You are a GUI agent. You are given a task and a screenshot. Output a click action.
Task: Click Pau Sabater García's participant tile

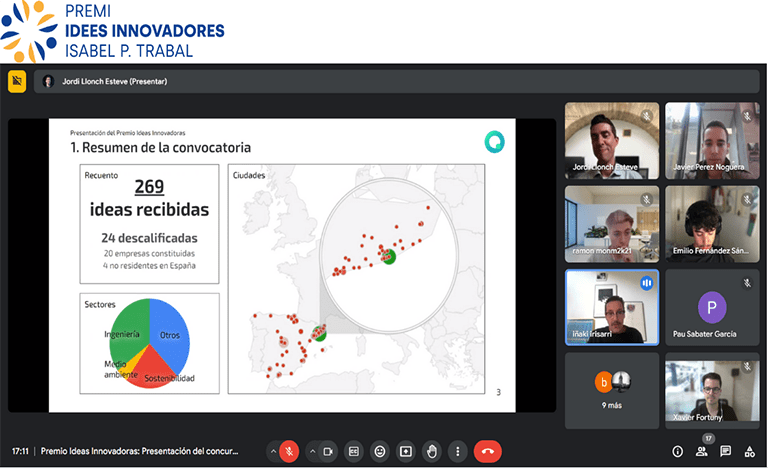point(712,309)
